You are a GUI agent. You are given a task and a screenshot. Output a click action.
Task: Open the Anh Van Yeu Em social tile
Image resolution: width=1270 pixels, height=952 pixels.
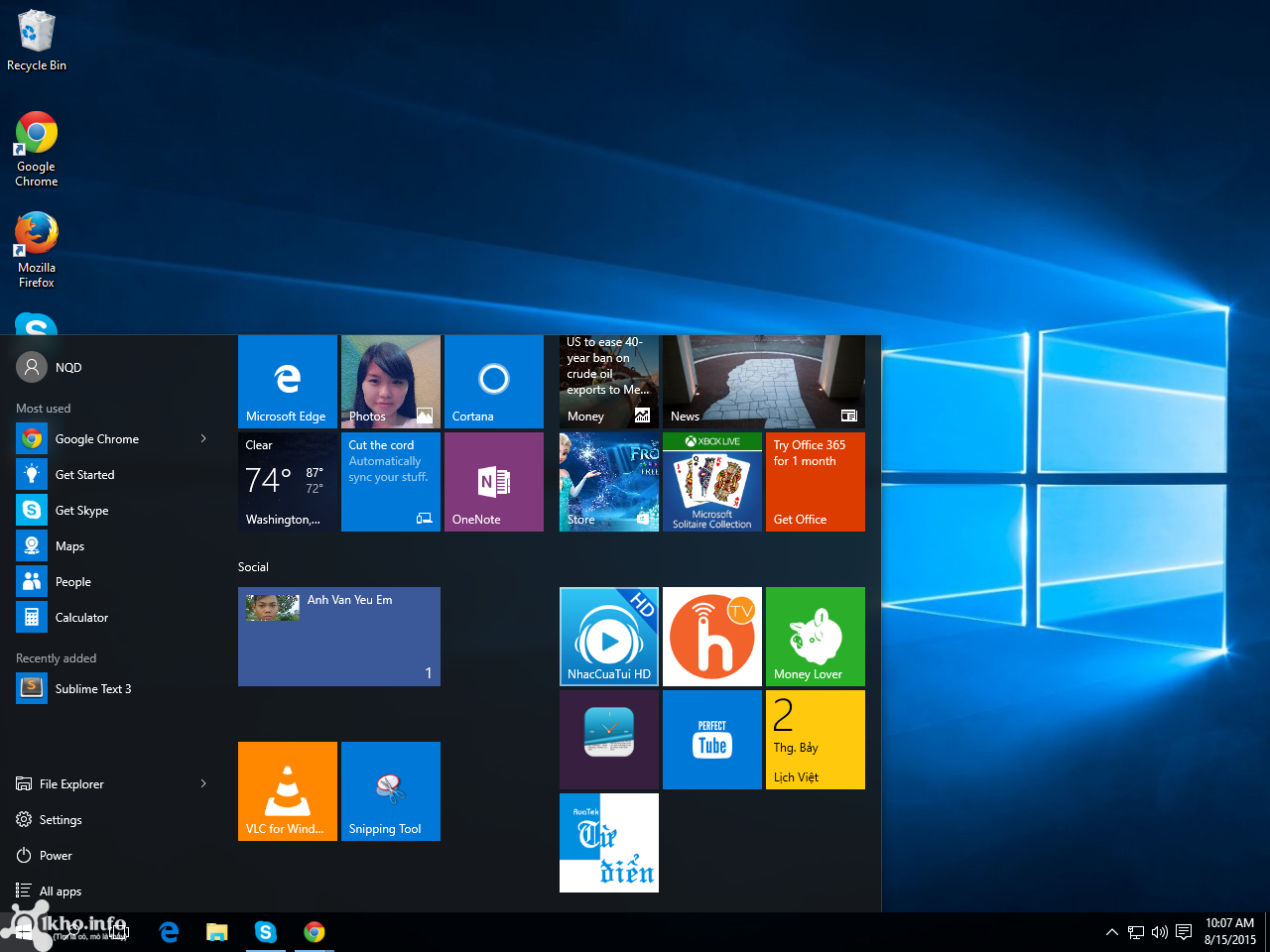tap(339, 637)
